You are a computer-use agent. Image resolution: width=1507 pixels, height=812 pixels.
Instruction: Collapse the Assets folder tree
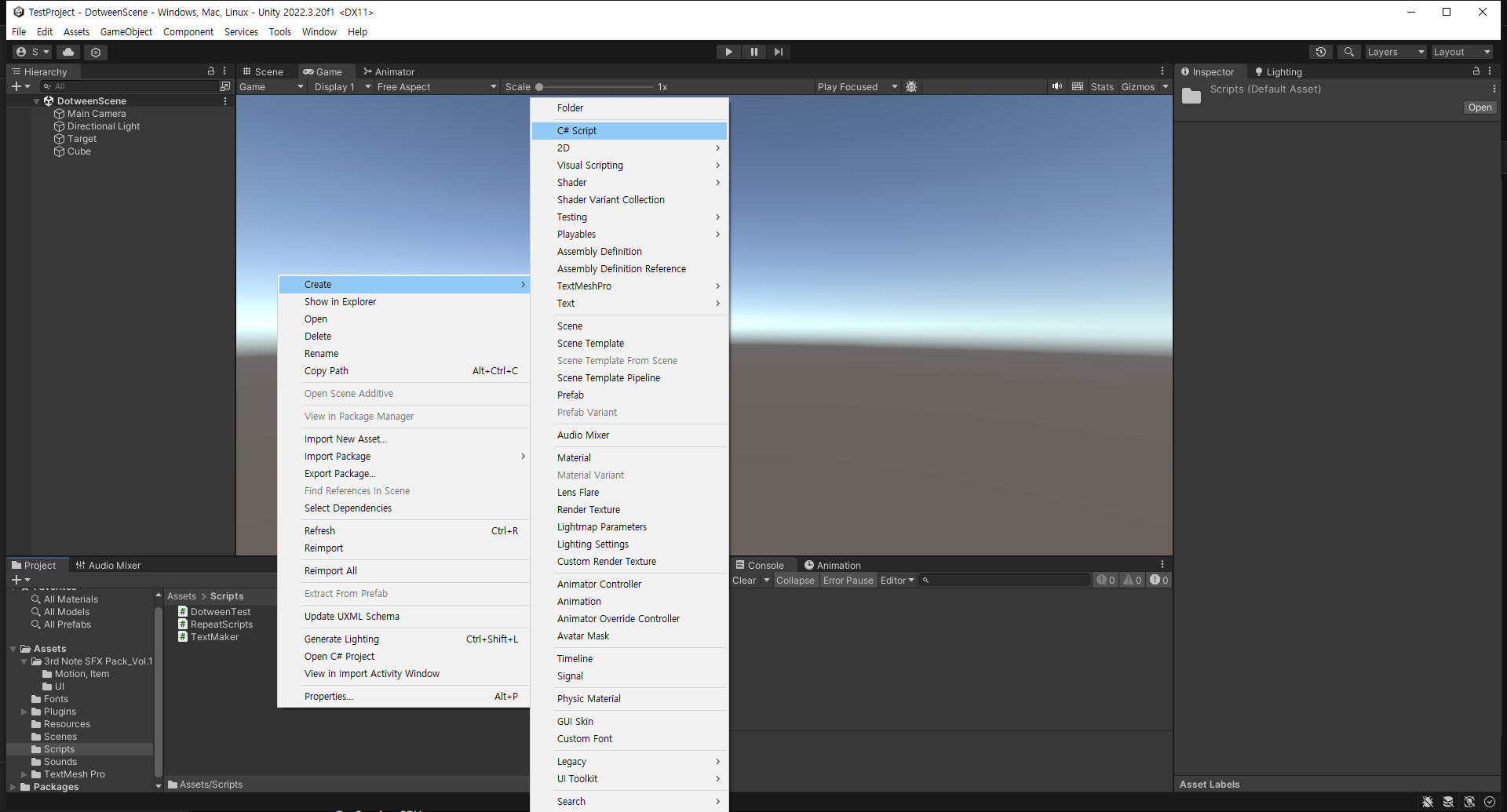point(13,649)
